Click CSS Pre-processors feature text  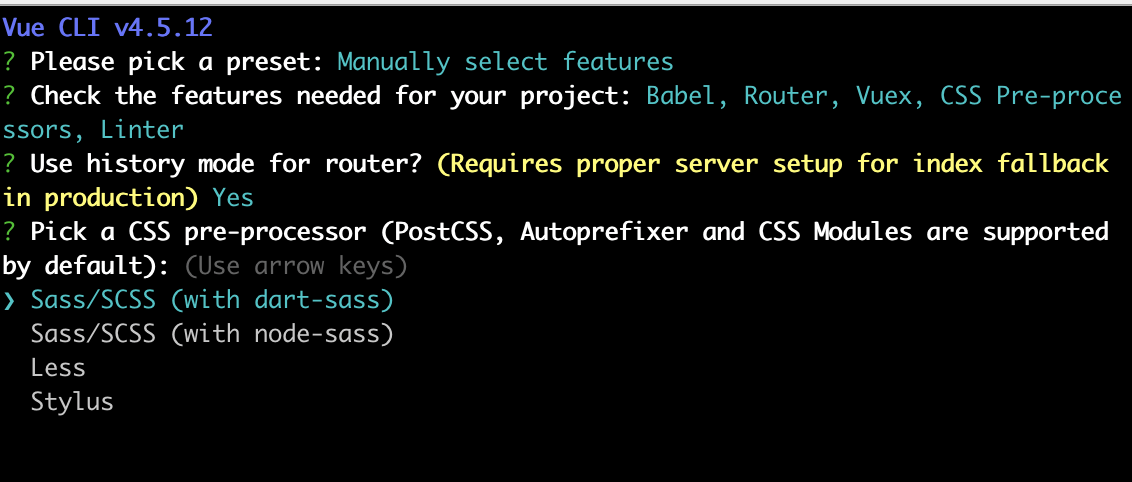point(563,113)
